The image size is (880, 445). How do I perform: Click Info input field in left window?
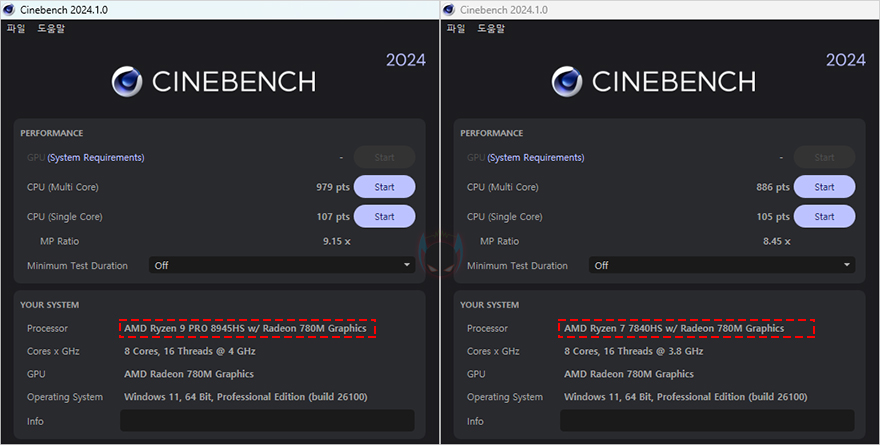pyautogui.click(x=267, y=421)
